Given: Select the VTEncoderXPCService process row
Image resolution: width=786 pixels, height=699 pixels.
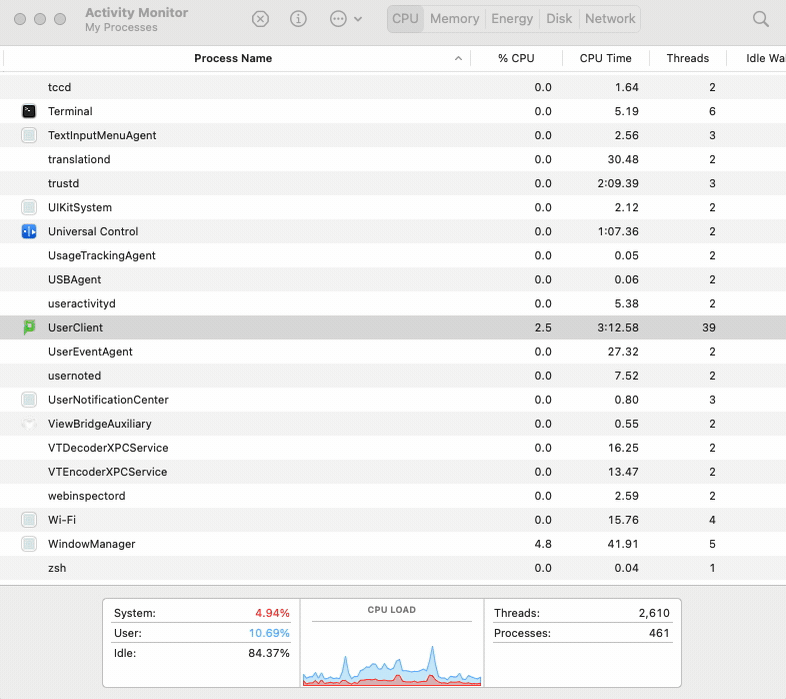Looking at the screenshot, I should pyautogui.click(x=393, y=472).
